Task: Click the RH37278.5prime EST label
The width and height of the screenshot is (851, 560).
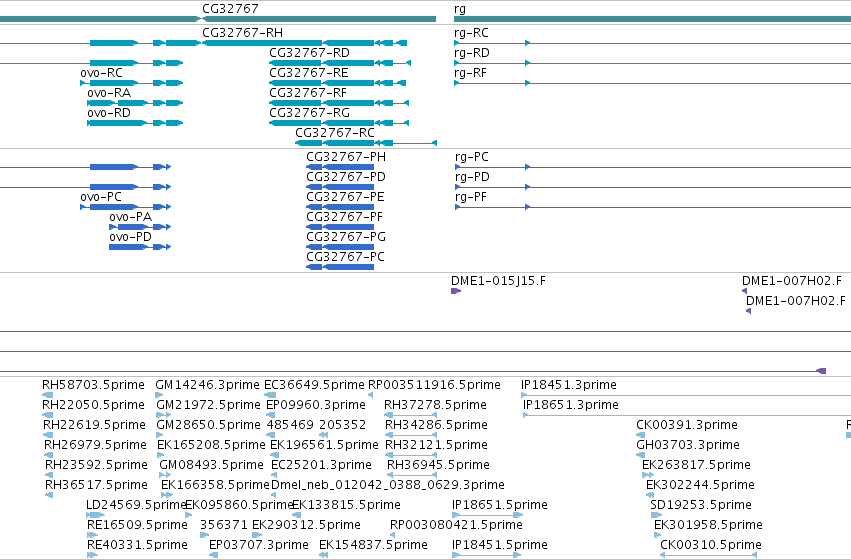Action: tap(435, 405)
